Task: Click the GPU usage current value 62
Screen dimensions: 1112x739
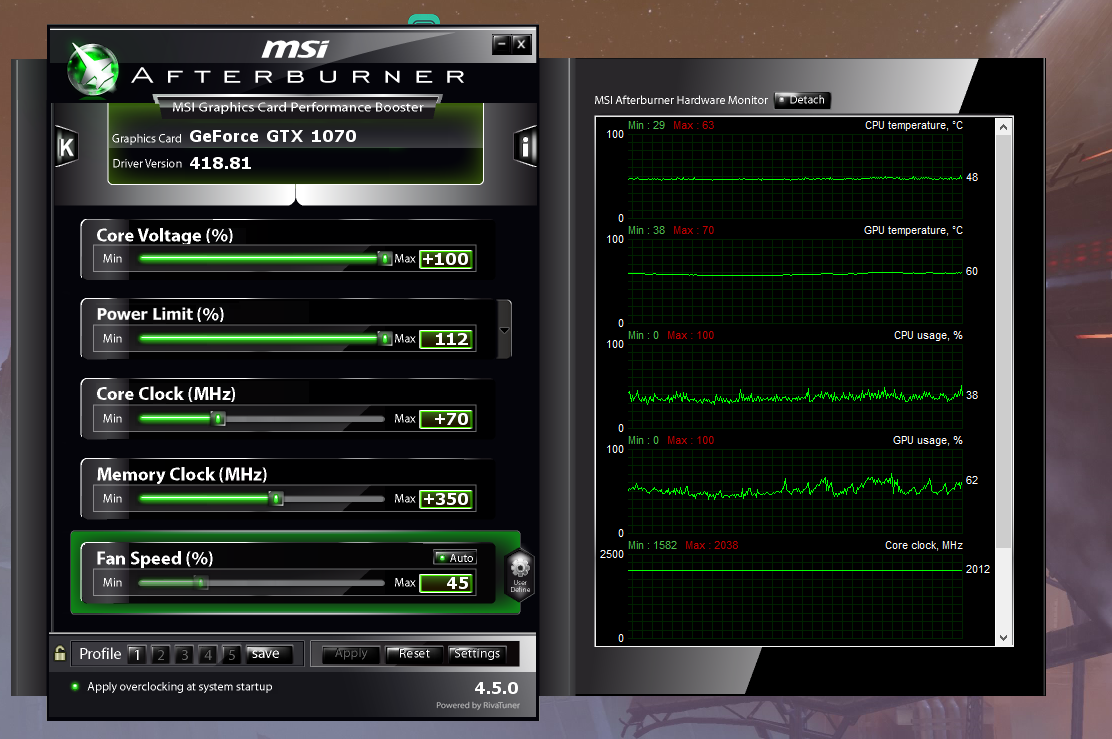Action: click(x=972, y=481)
